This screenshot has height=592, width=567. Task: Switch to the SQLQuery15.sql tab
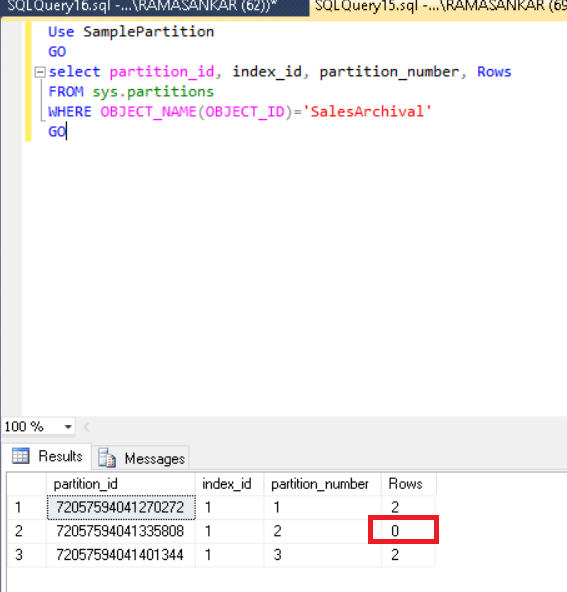click(x=439, y=7)
